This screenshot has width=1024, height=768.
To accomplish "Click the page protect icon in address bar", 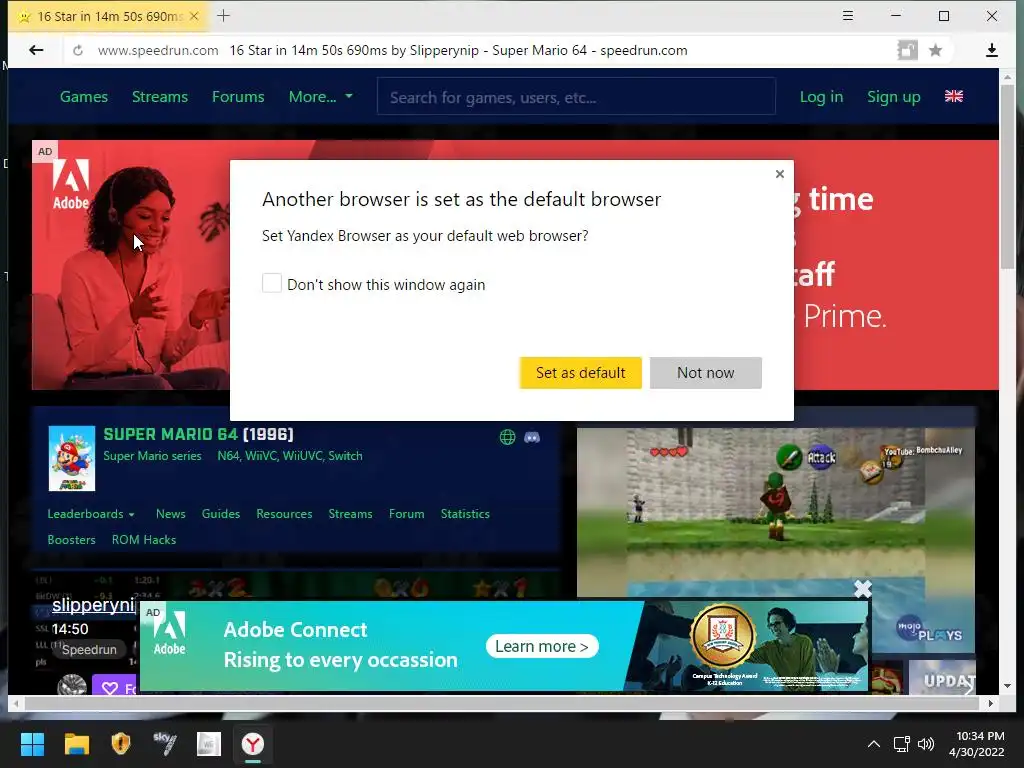I will 907,50.
